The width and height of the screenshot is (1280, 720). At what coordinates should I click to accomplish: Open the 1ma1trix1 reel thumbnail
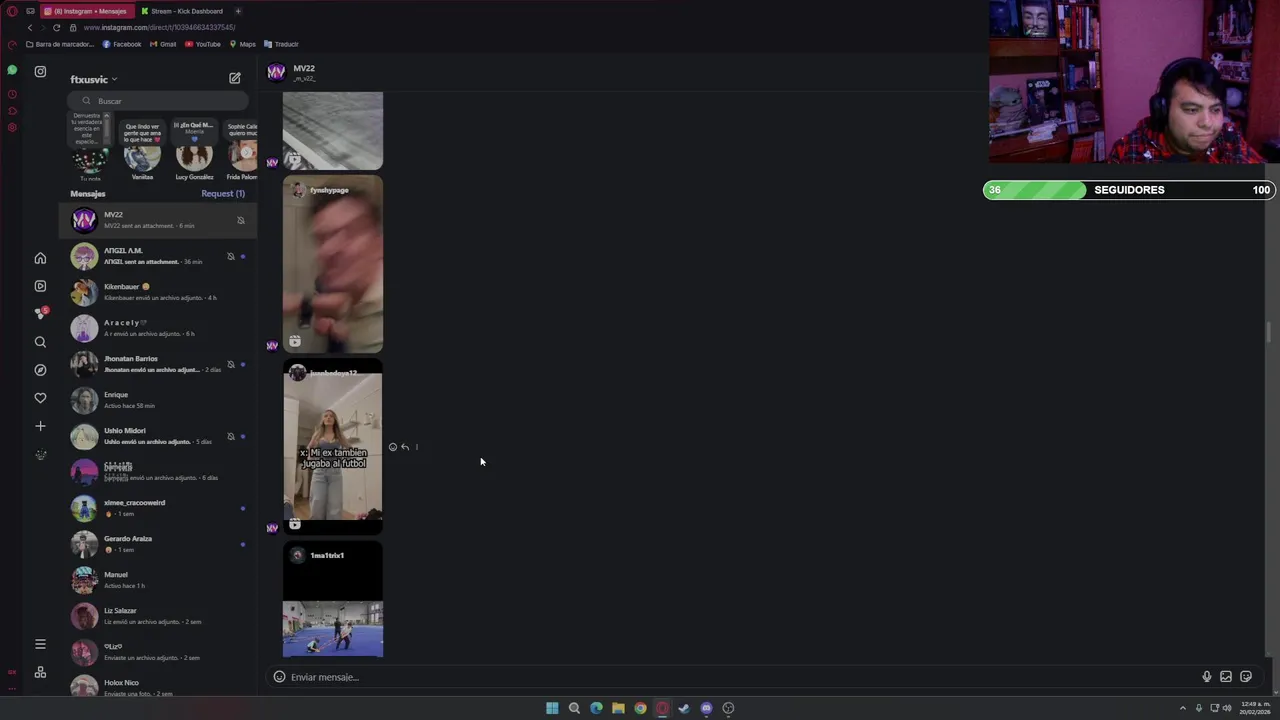coord(332,600)
